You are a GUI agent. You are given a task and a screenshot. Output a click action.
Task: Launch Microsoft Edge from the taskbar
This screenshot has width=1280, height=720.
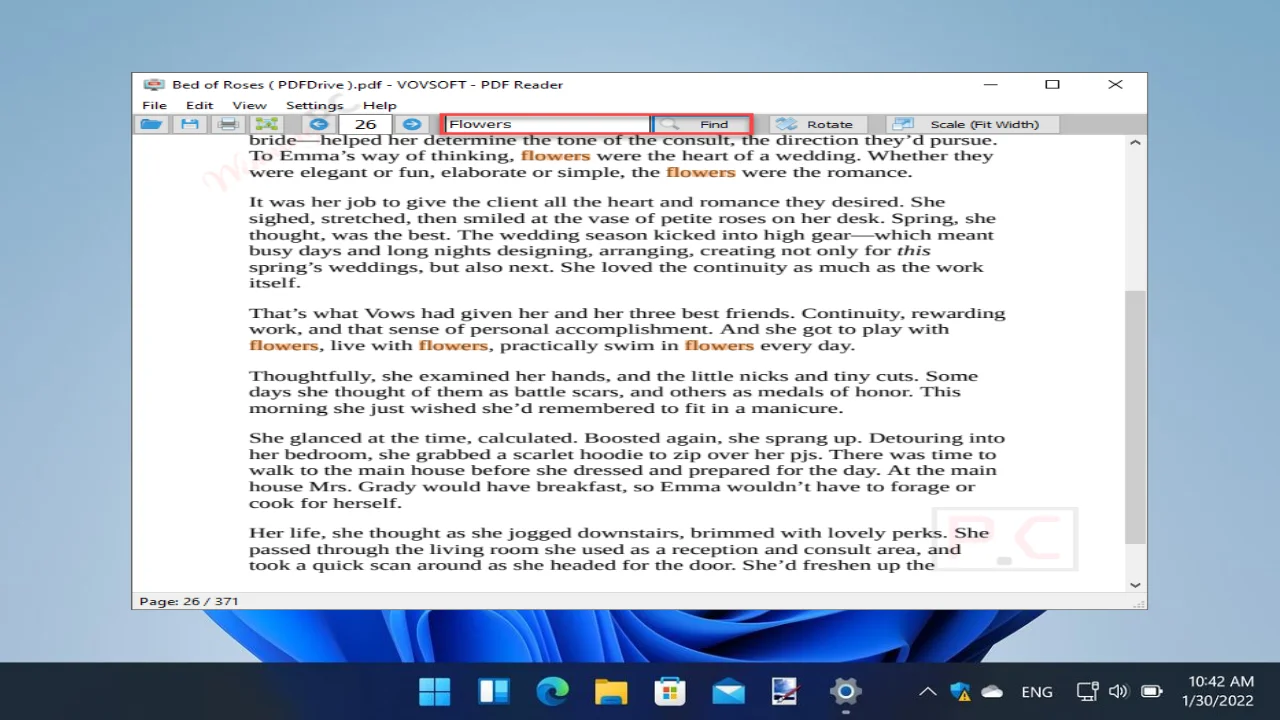tap(552, 691)
